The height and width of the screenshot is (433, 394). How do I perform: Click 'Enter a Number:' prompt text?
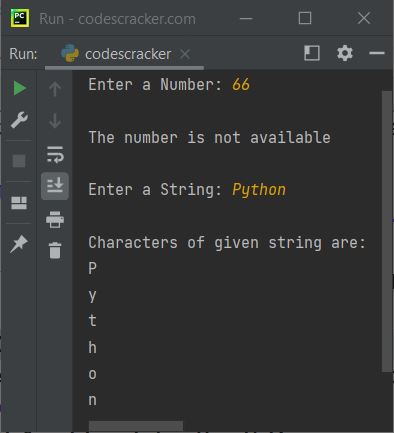coord(155,84)
